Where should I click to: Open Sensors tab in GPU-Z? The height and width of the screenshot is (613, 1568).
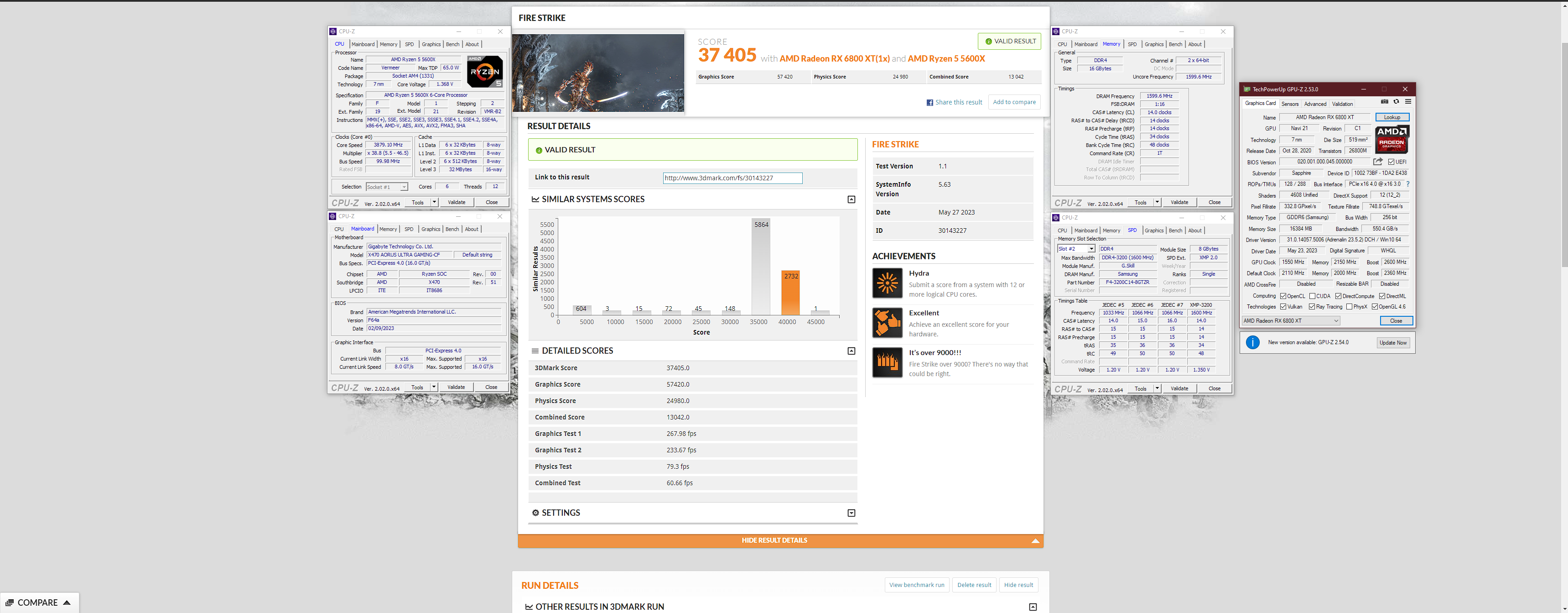click(x=1290, y=104)
